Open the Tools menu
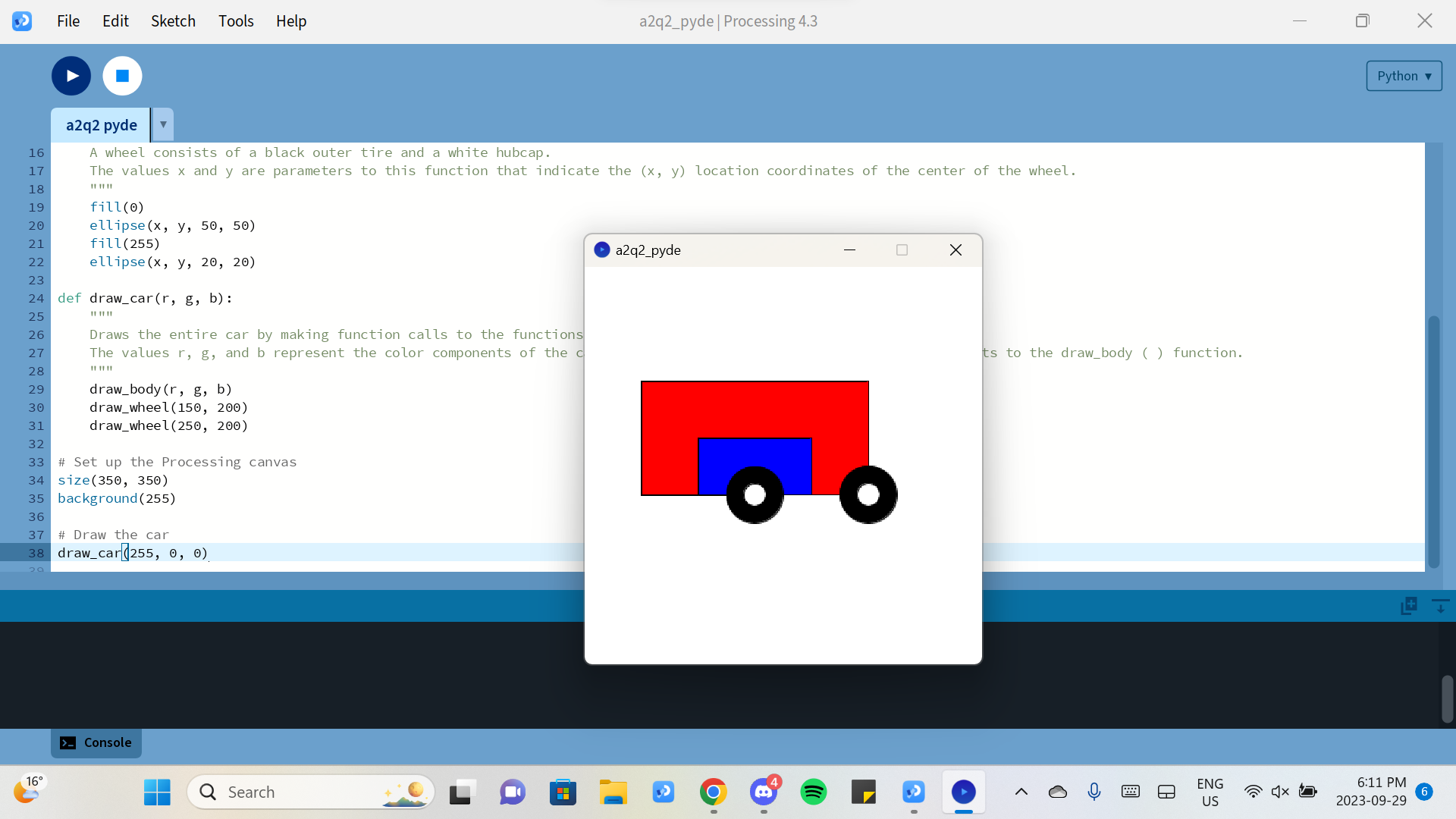1456x819 pixels. tap(236, 21)
